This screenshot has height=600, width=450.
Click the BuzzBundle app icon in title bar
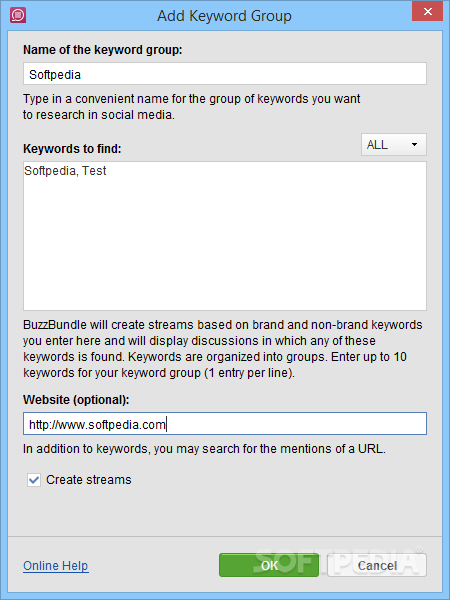[x=18, y=15]
